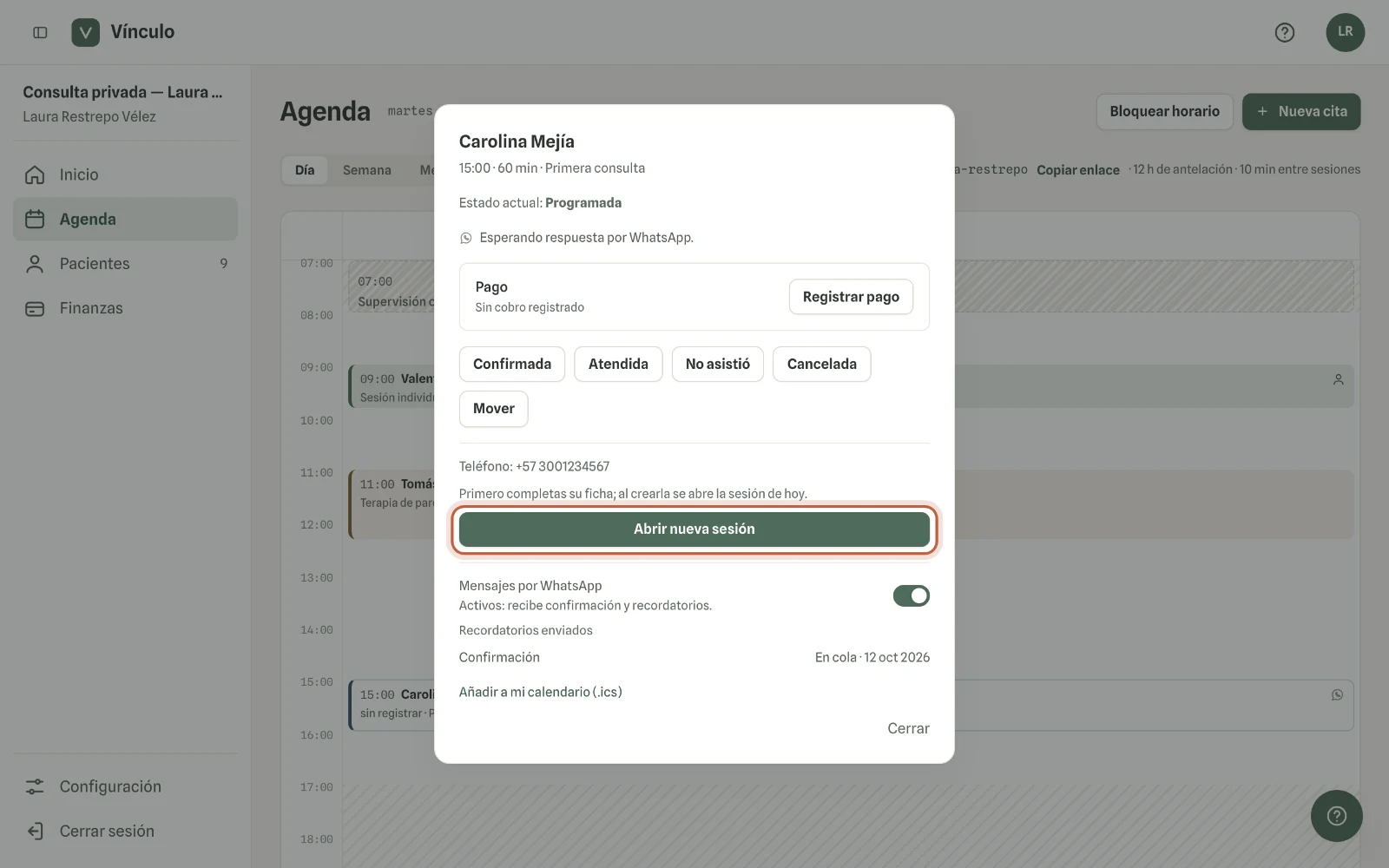Click the Agenda calendar icon

(35, 219)
